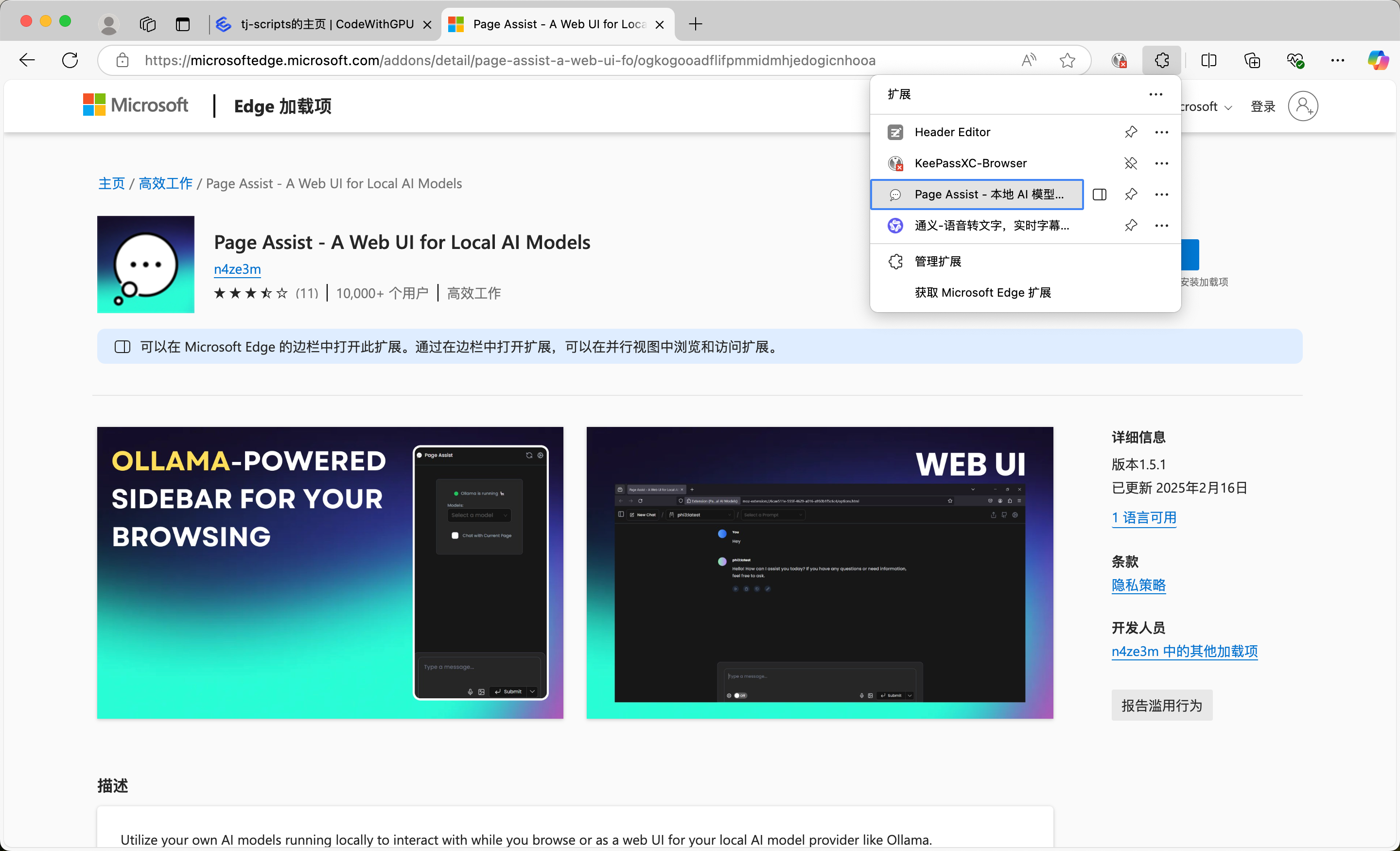Open the Browser essentials heart icon
The image size is (1400, 851).
point(1295,60)
